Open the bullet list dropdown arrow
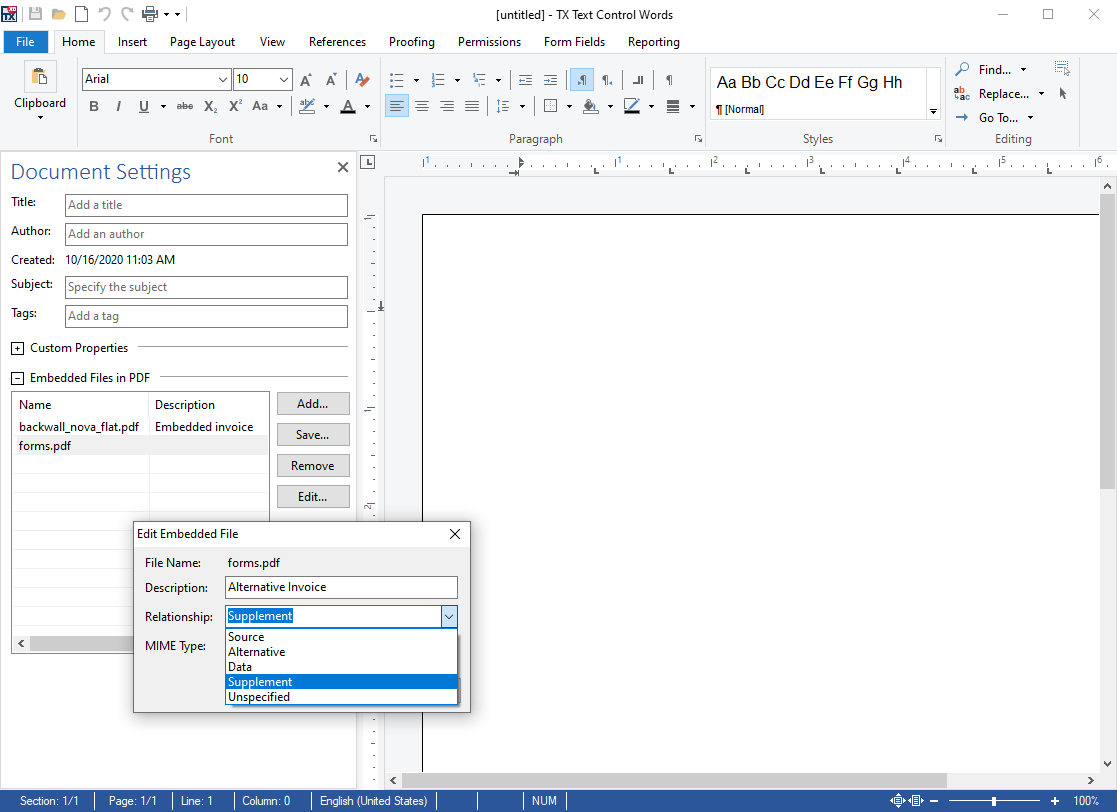Image resolution: width=1117 pixels, height=812 pixels. pyautogui.click(x=416, y=80)
